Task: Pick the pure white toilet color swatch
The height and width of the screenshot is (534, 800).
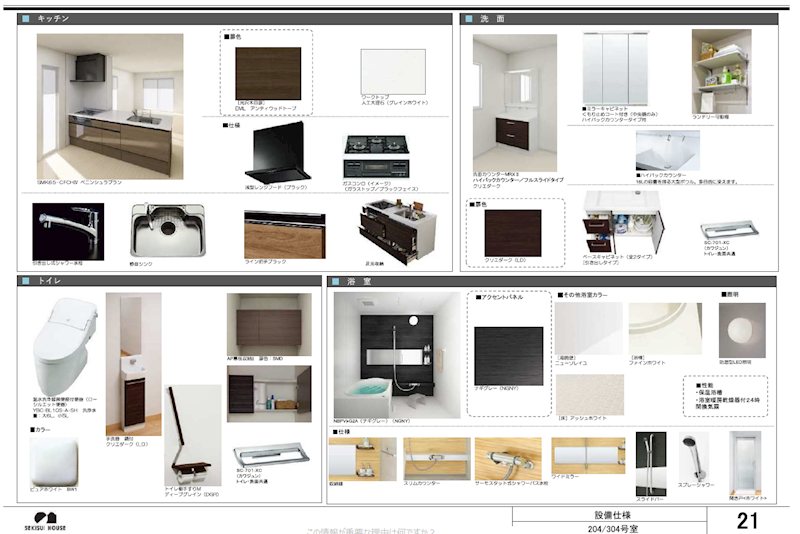Action: [54, 462]
